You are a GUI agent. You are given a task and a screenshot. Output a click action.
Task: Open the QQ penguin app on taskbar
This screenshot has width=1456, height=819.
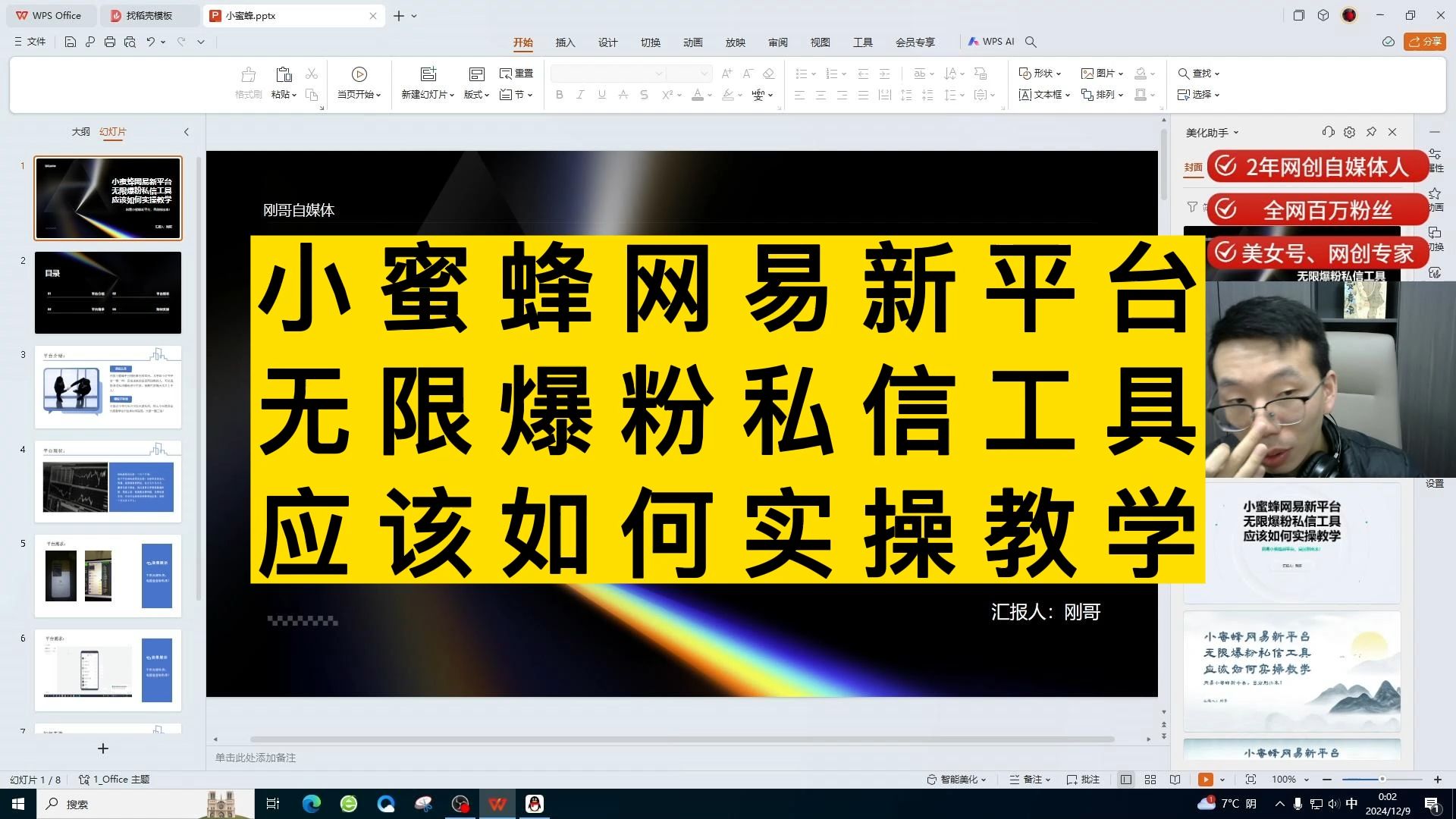[535, 804]
